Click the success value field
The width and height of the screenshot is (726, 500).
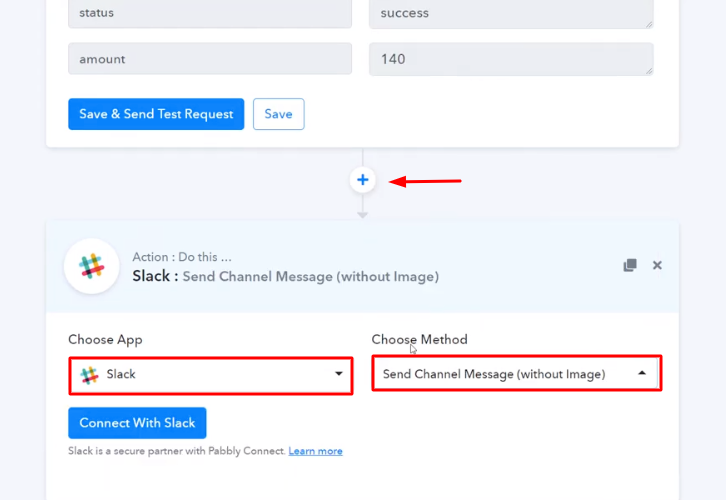click(511, 14)
